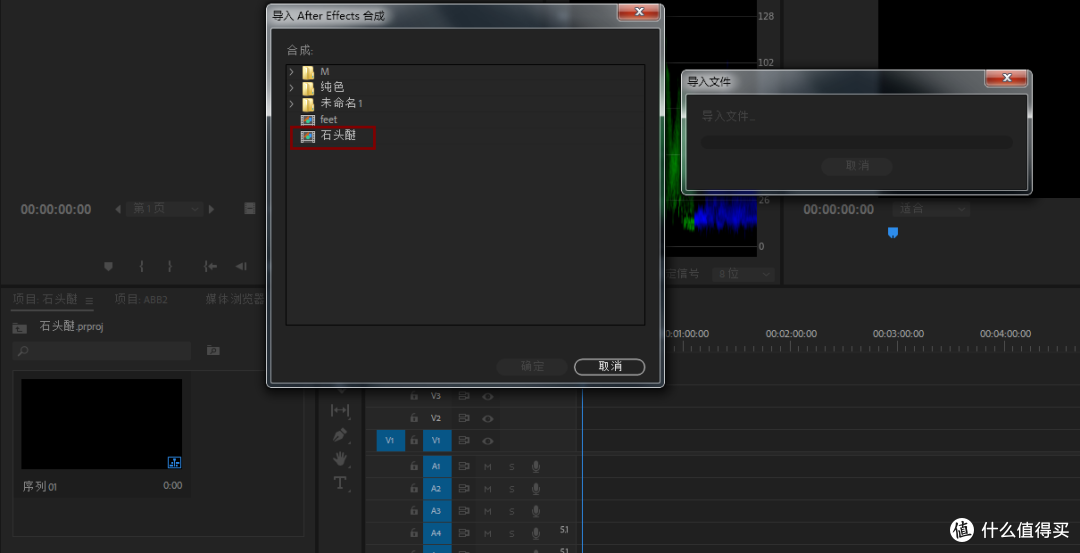Click the project search input field
This screenshot has height=553, width=1080.
tap(102, 351)
